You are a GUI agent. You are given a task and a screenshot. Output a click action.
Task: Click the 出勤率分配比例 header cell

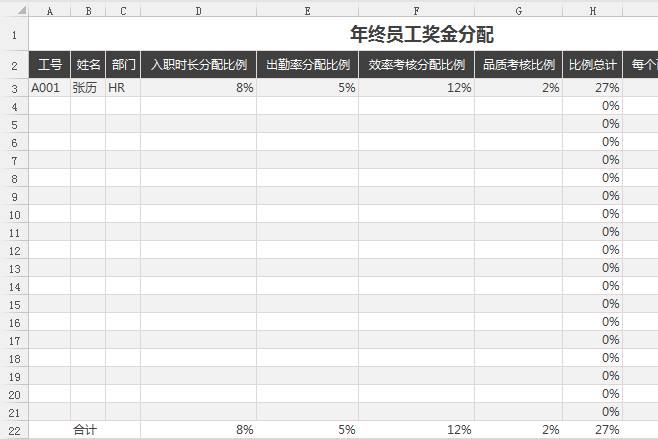coord(307,65)
